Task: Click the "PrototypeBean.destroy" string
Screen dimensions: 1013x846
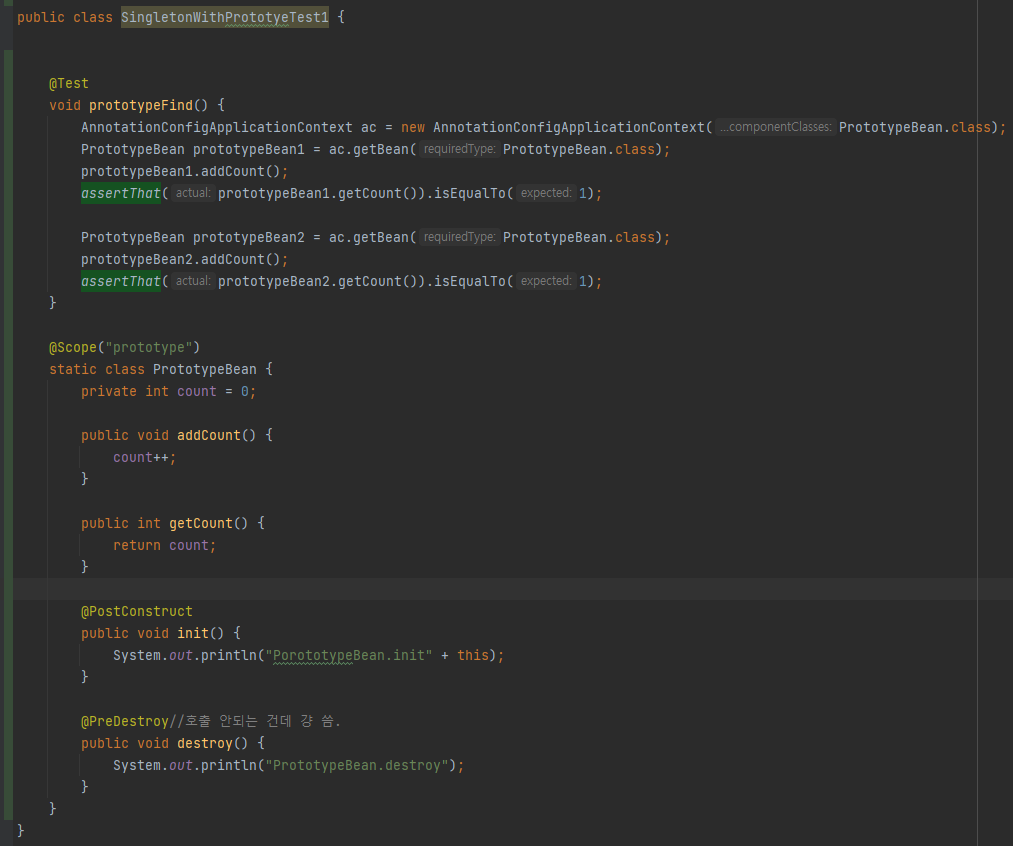Action: click(357, 765)
